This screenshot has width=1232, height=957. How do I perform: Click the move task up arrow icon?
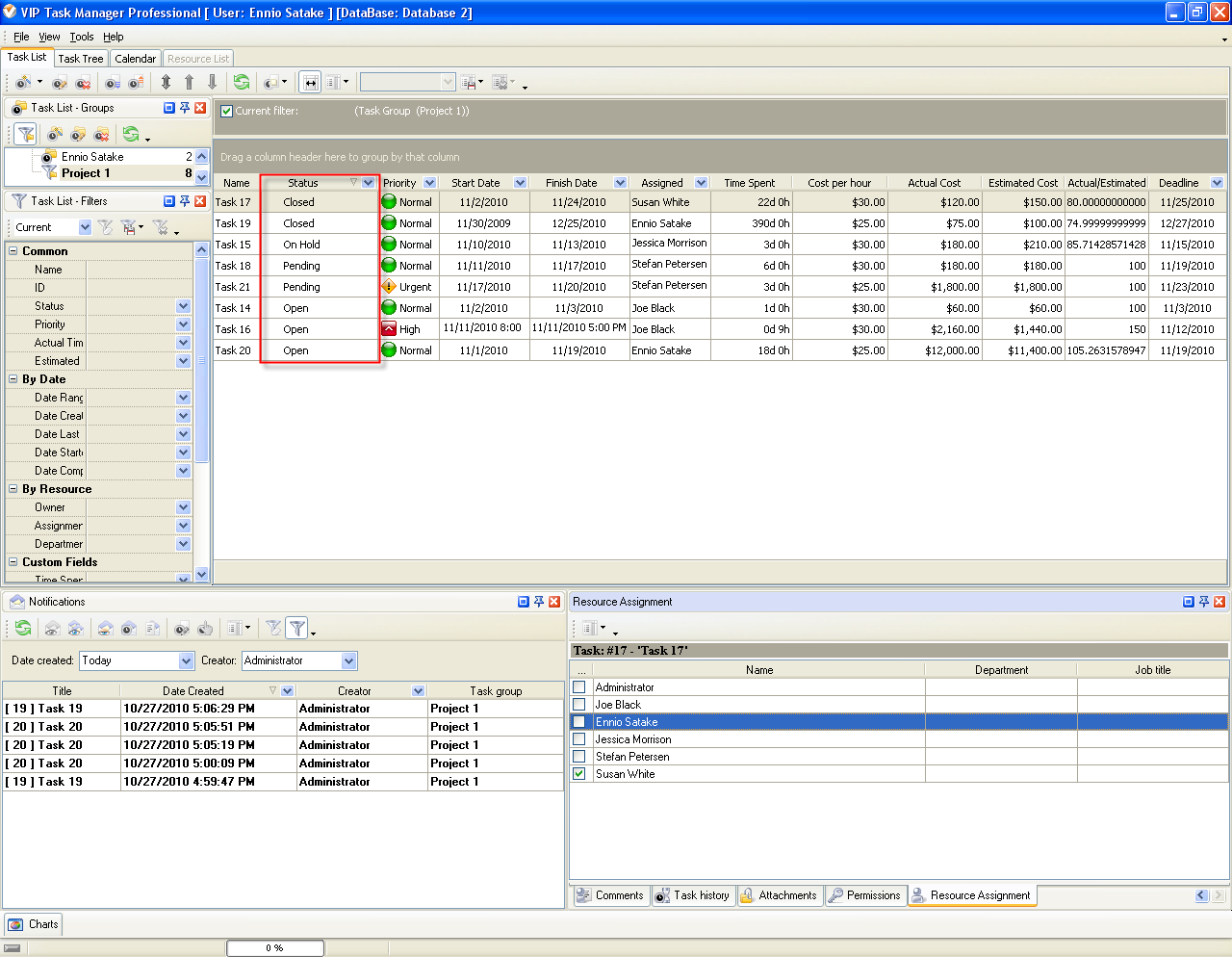click(189, 83)
